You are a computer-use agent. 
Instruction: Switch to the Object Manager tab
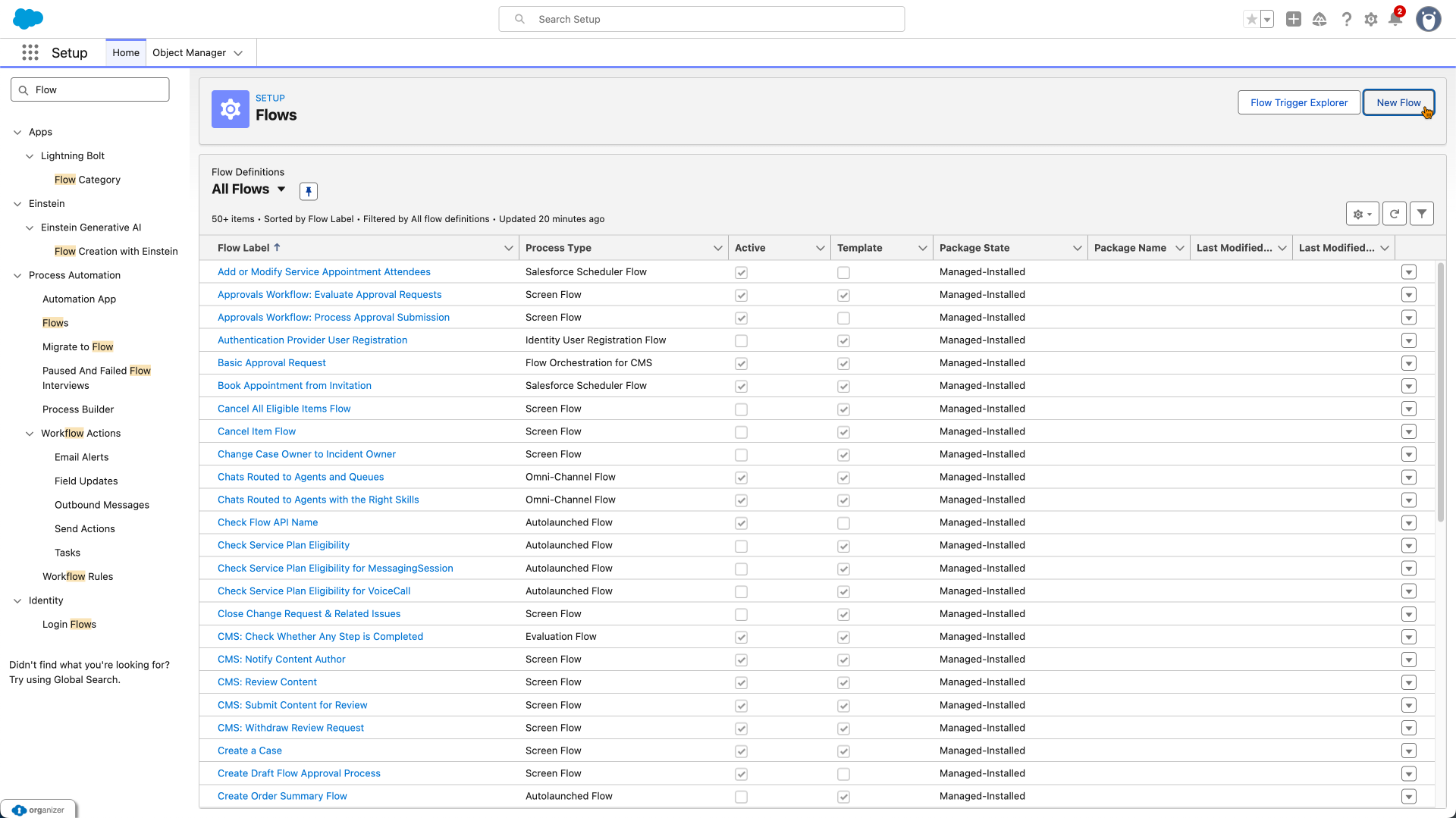pyautogui.click(x=189, y=52)
